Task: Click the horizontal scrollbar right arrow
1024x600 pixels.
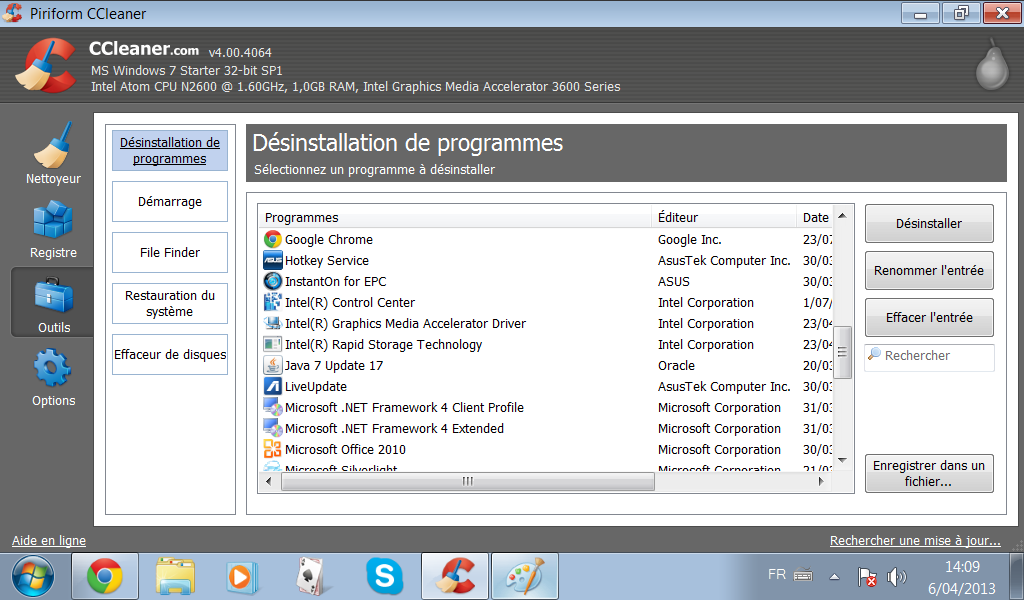Action: (822, 481)
